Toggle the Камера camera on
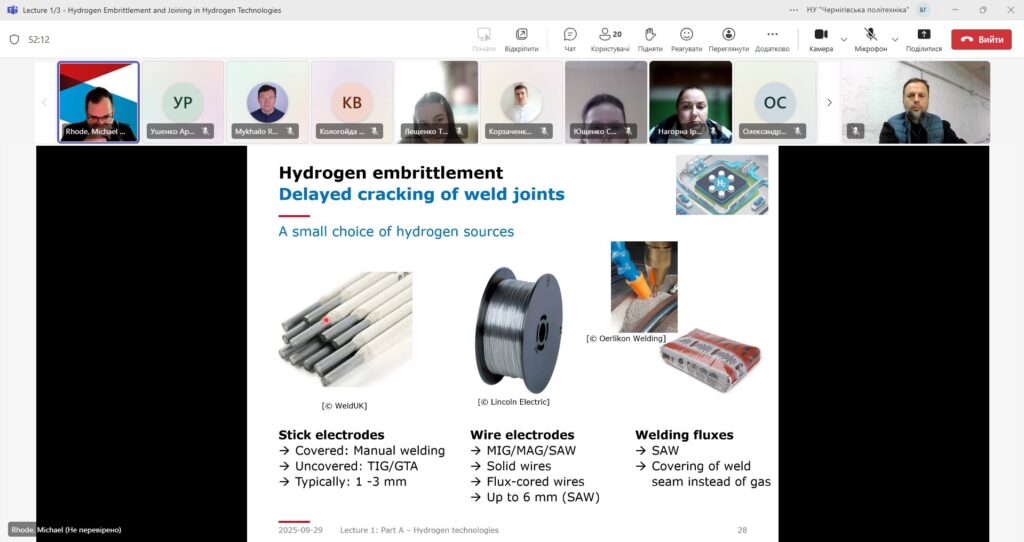The image size is (1024, 542). [820, 39]
